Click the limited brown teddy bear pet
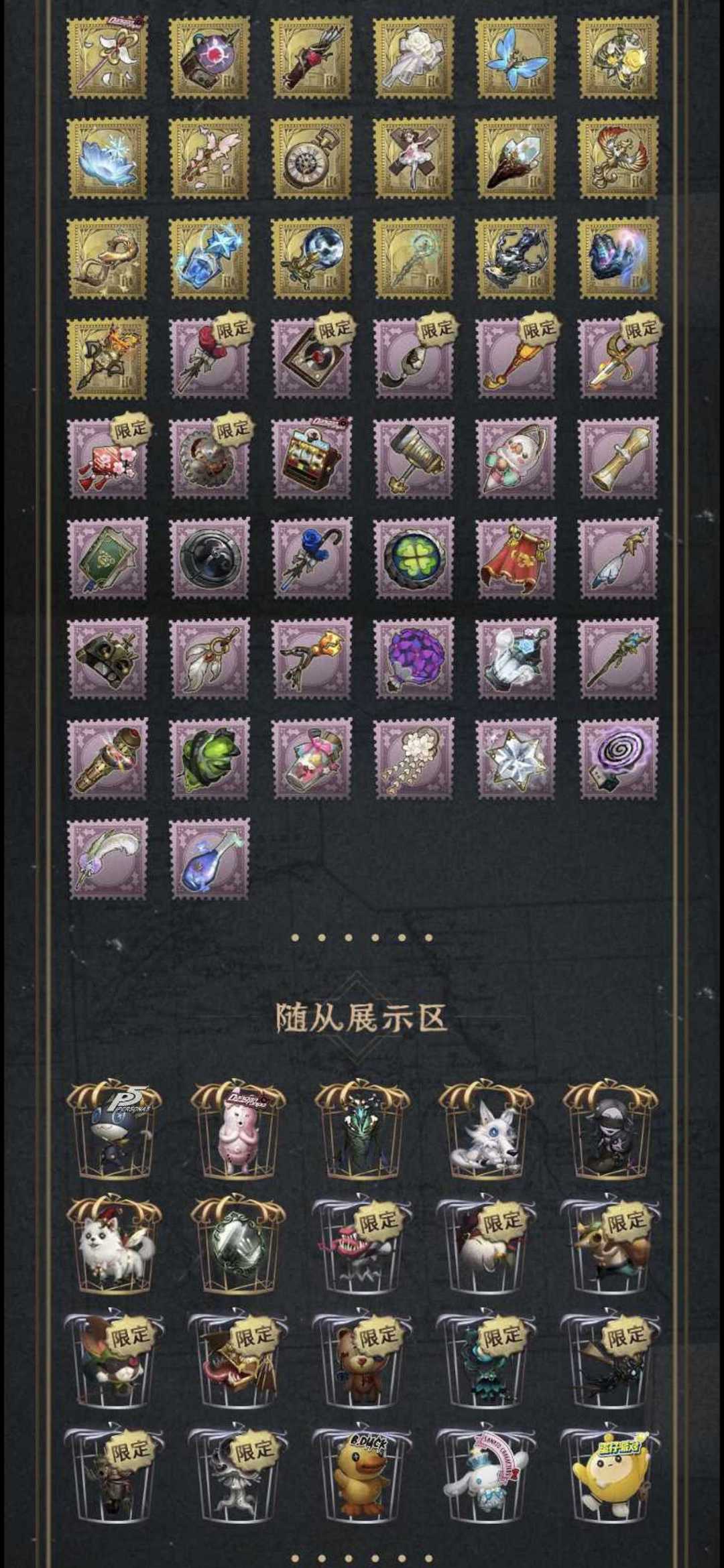724x1568 pixels. pyautogui.click(x=362, y=1358)
